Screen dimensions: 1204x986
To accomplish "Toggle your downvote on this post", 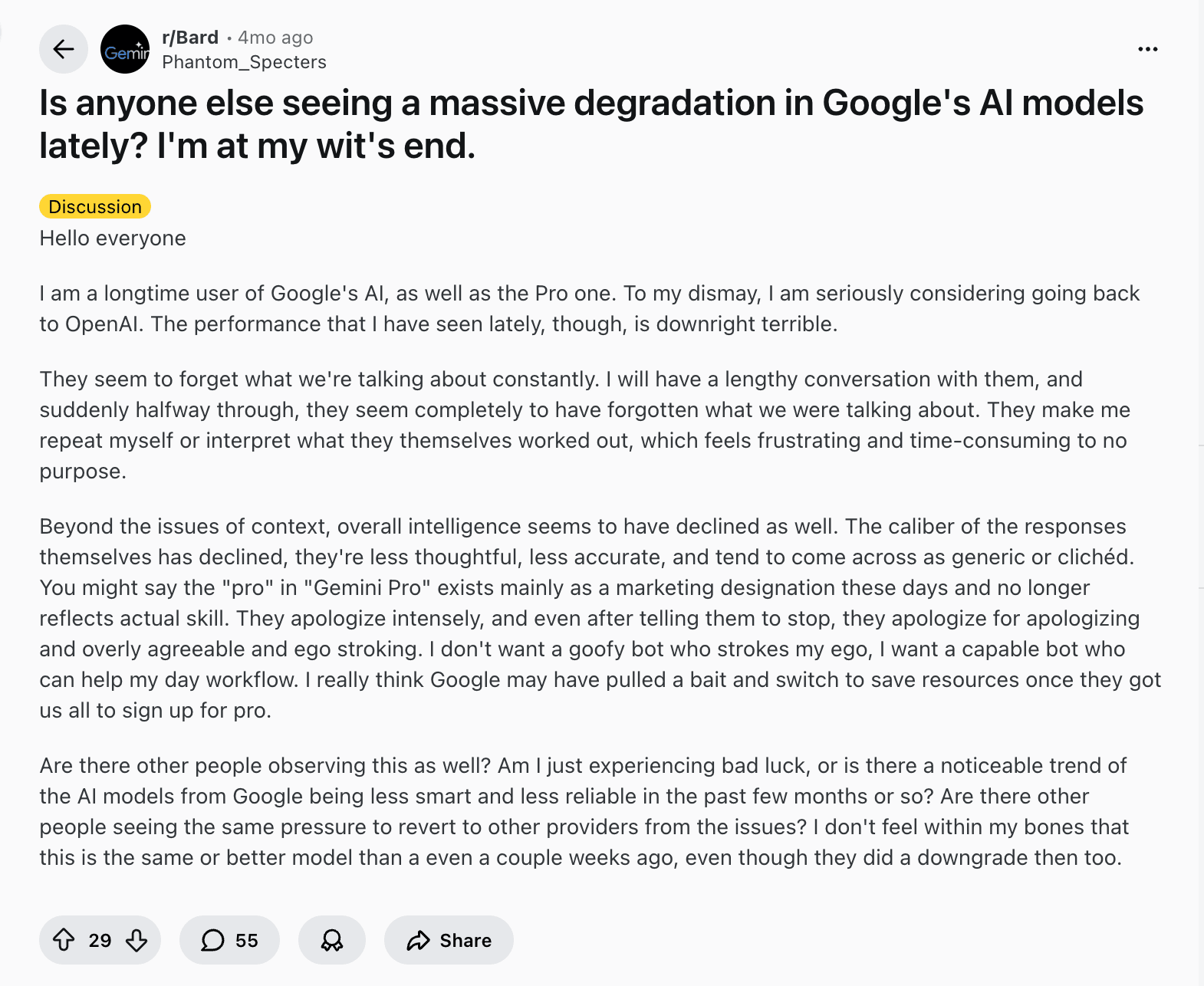I will (137, 939).
